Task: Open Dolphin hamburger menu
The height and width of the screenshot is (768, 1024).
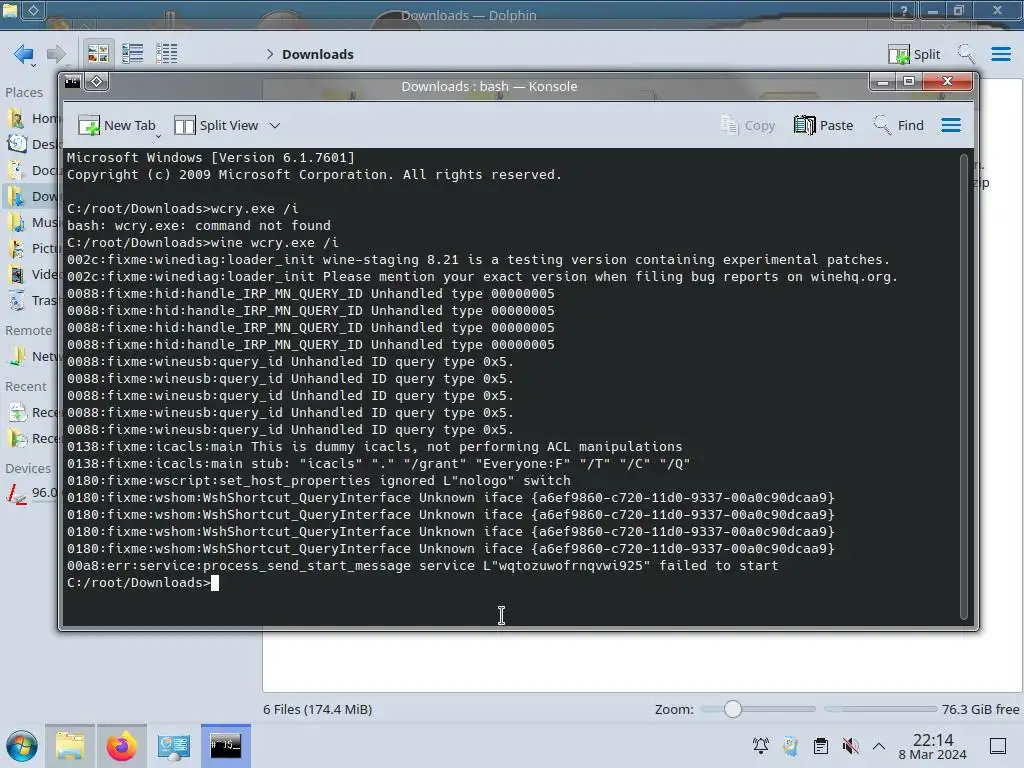Action: click(x=1000, y=54)
